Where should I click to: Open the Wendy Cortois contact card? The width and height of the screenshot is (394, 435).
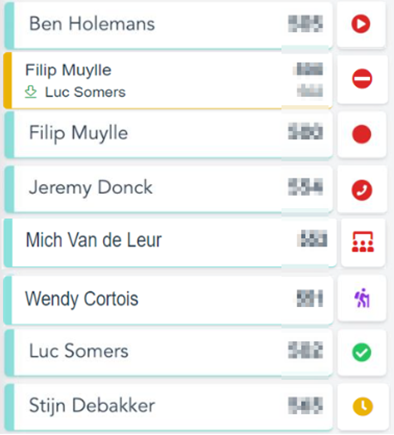[168, 299]
